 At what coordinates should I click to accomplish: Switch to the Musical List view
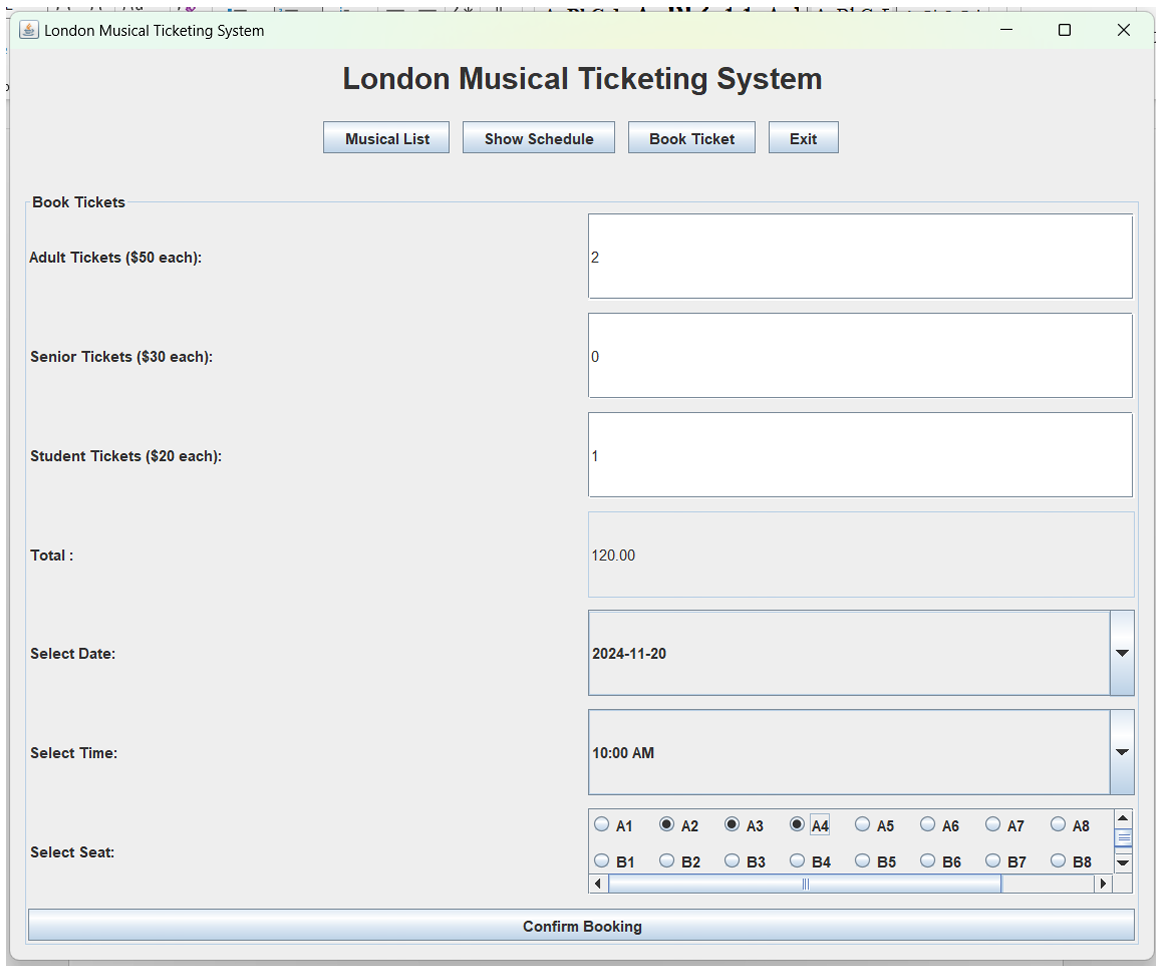(x=386, y=137)
